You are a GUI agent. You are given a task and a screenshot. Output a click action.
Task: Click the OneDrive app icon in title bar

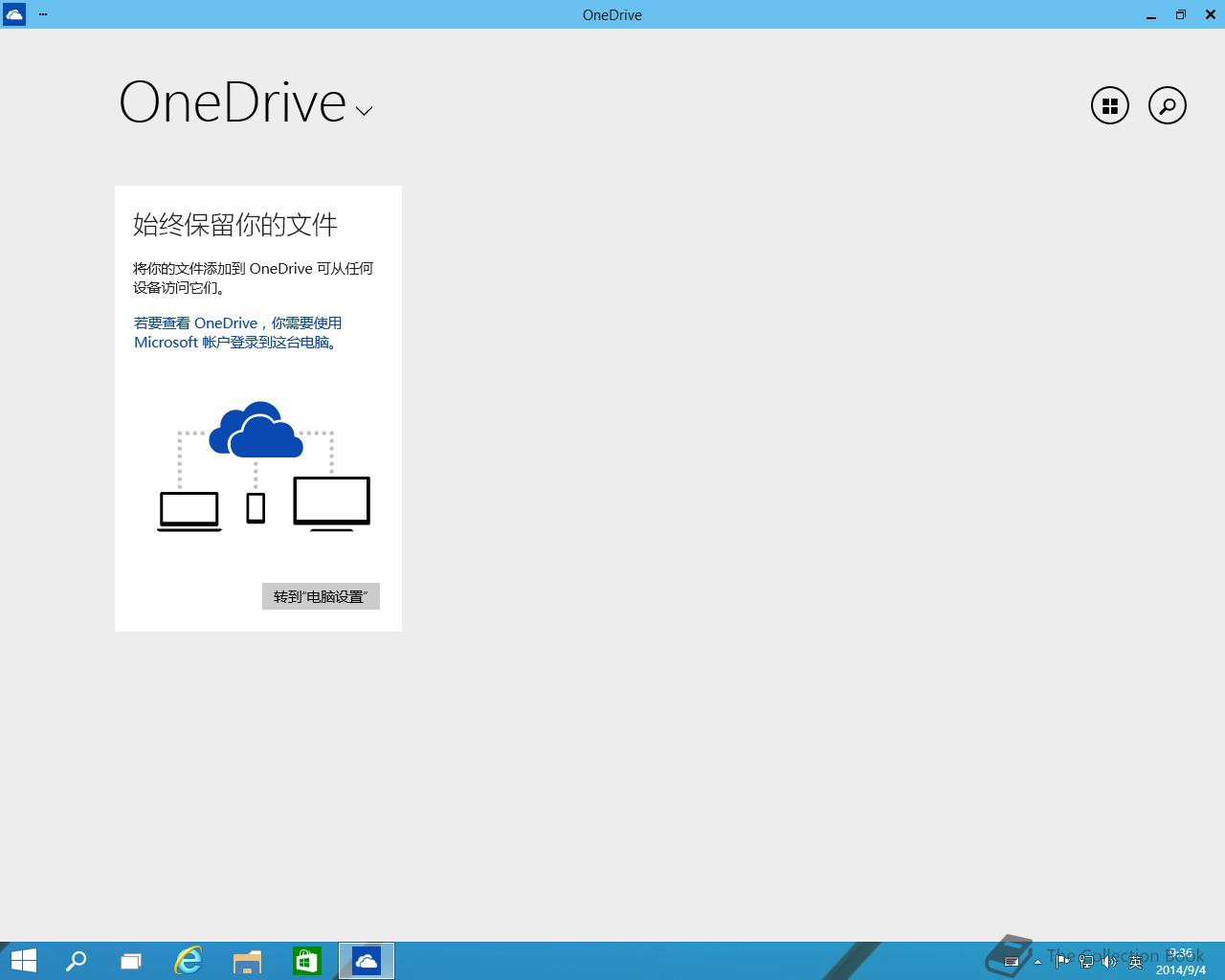(x=14, y=14)
